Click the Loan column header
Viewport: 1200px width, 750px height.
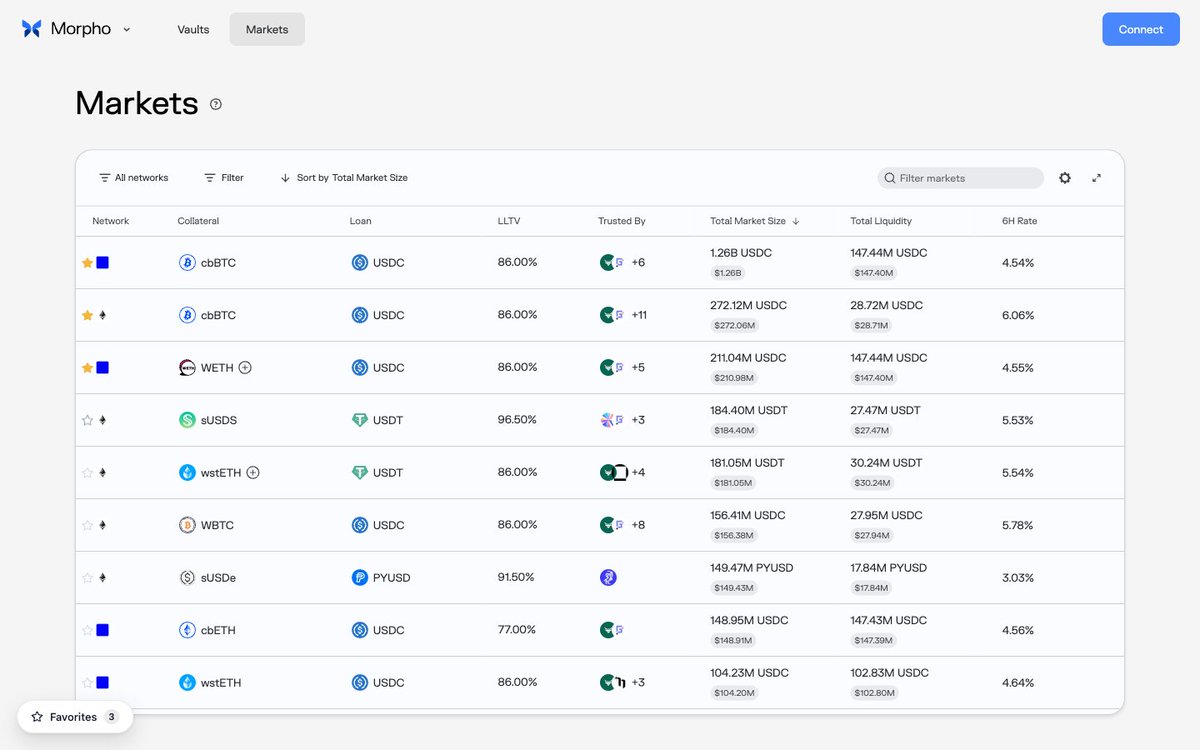tap(360, 221)
